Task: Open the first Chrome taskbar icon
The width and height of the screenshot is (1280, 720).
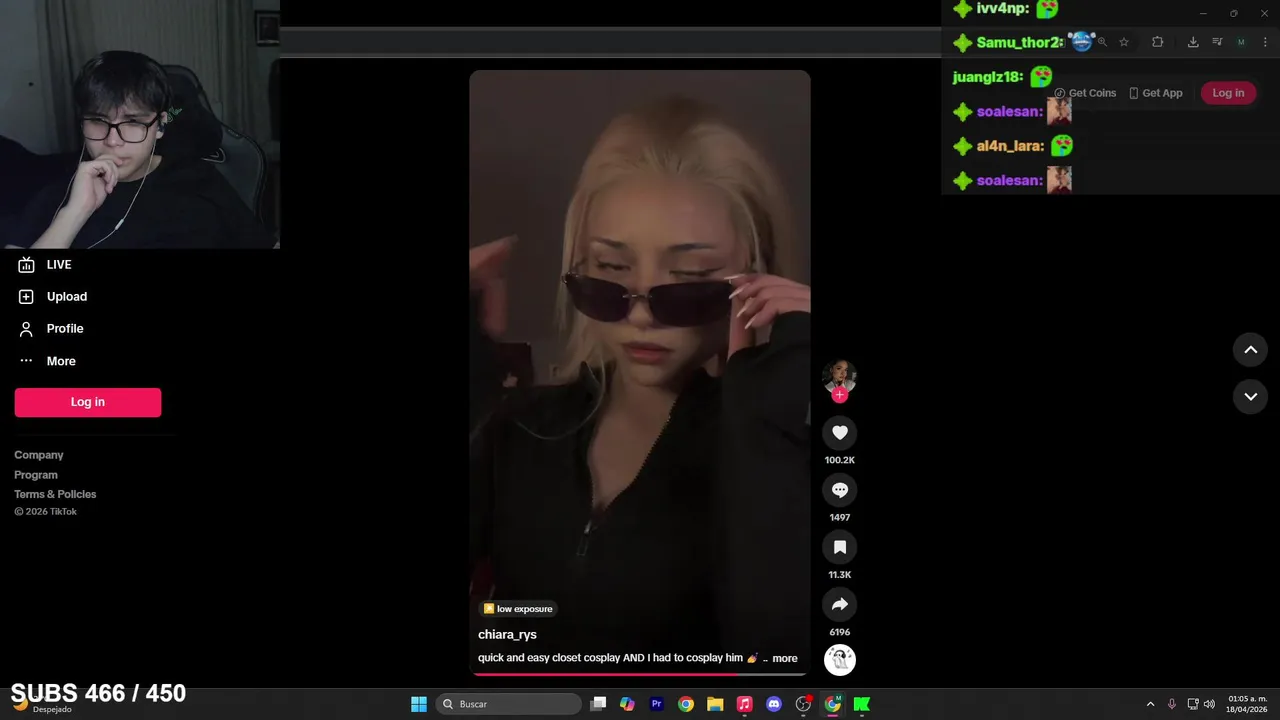Action: [686, 704]
